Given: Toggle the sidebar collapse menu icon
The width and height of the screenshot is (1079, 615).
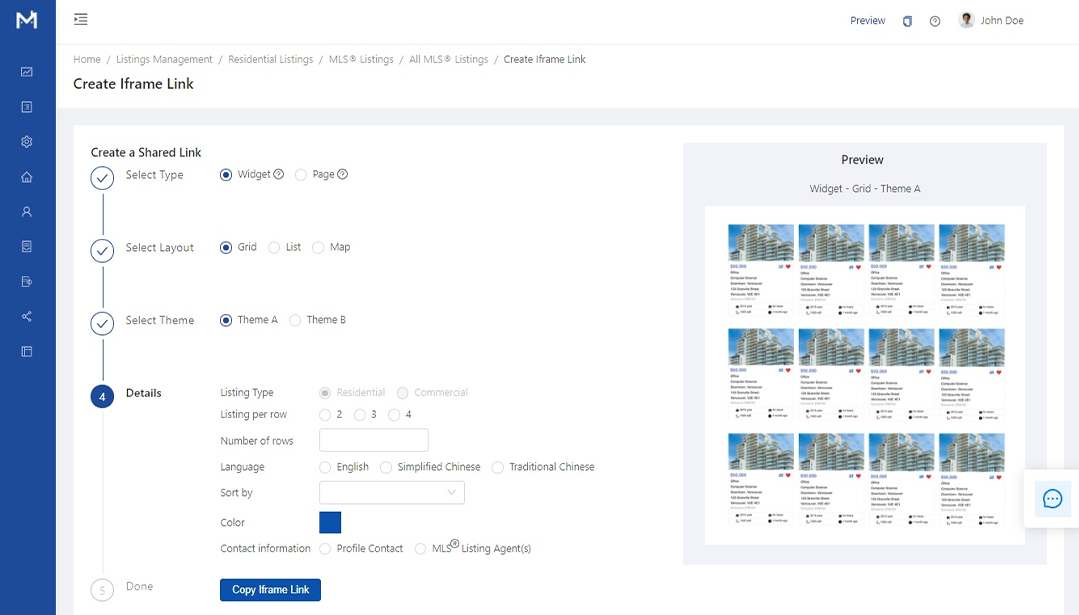Looking at the screenshot, I should 81,19.
